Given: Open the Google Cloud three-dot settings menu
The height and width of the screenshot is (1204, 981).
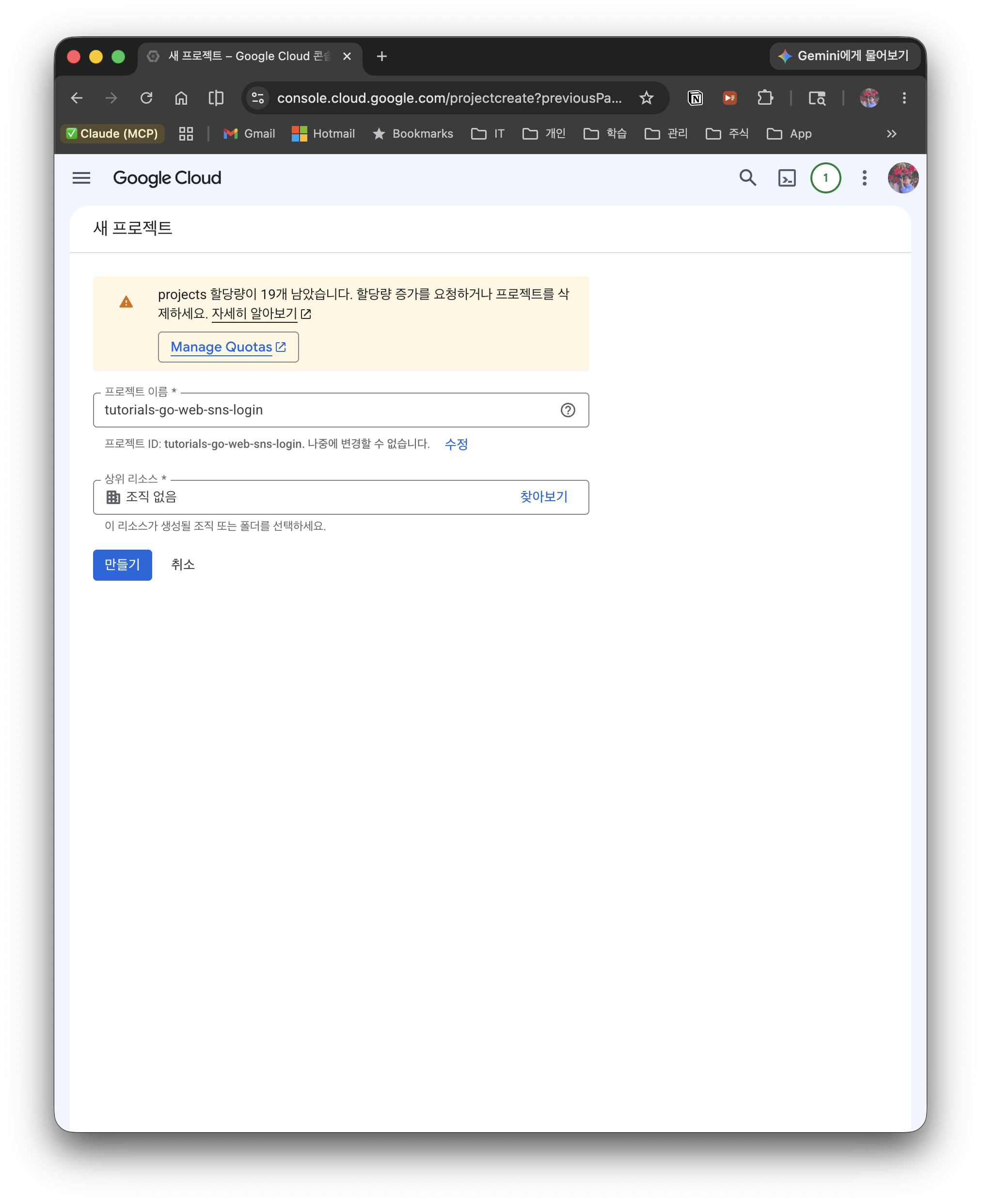Looking at the screenshot, I should [864, 178].
